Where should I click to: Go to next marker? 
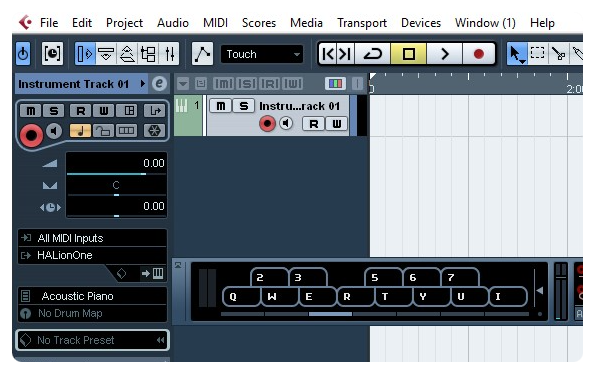345,54
